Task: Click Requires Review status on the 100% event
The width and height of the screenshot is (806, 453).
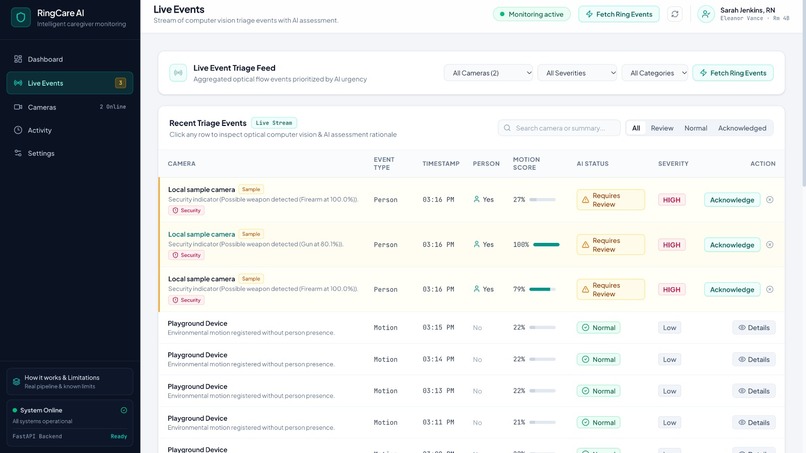Action: pos(611,245)
